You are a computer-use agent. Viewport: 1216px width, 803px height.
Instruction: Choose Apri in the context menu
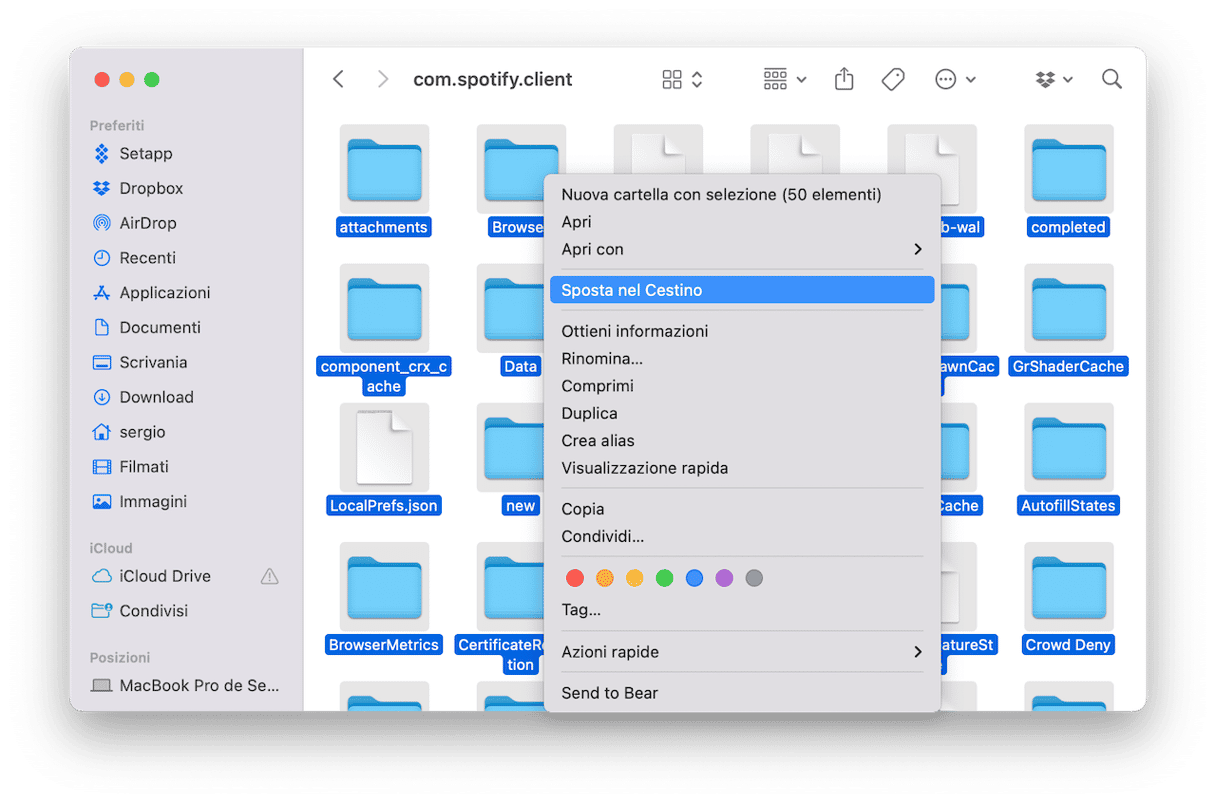click(742, 222)
